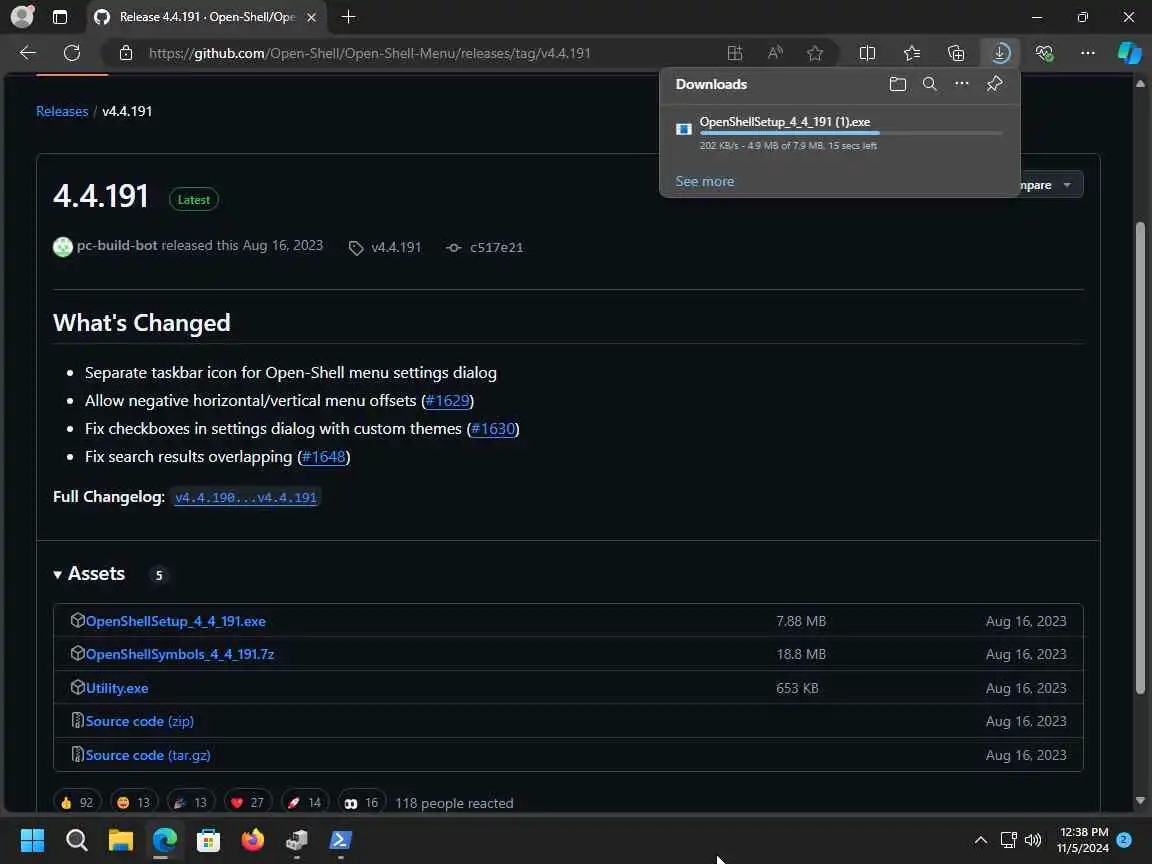Go to Releases breadcrumb link
1152x864 pixels.
(62, 111)
